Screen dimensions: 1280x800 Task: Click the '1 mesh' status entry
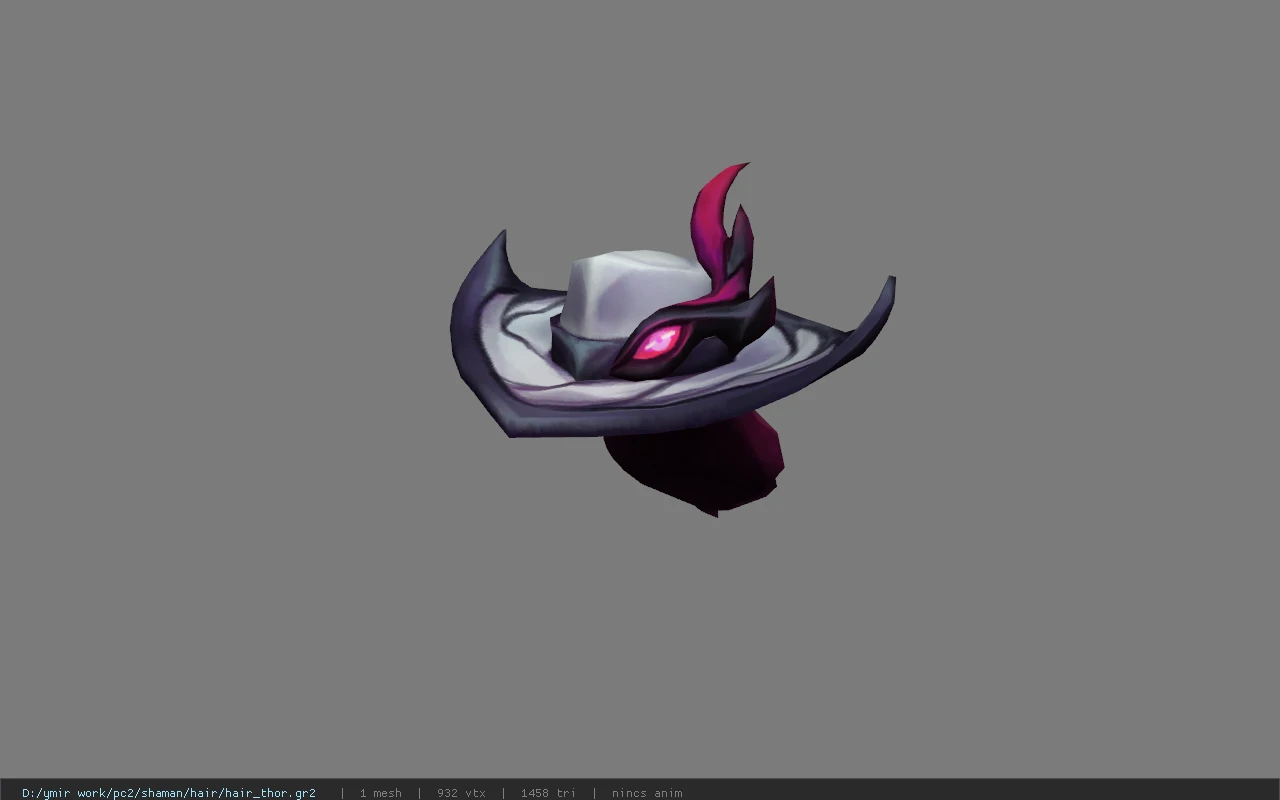point(380,793)
